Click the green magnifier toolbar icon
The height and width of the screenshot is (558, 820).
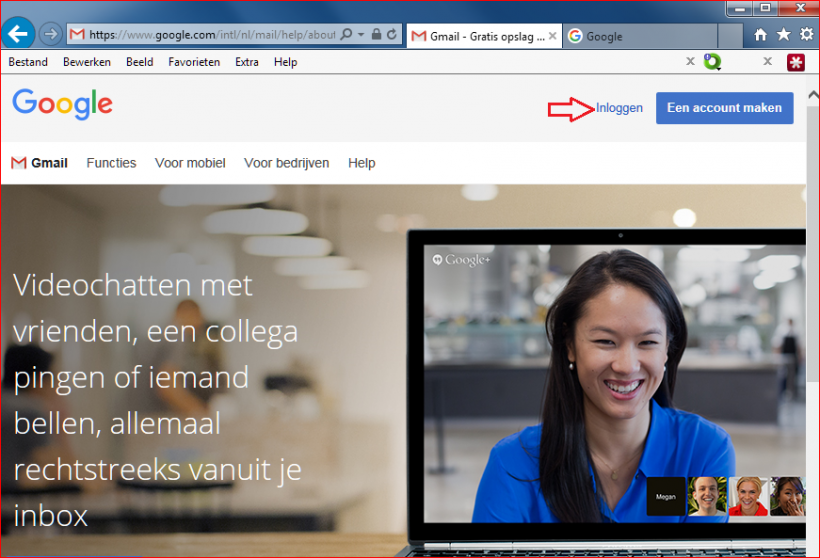712,62
